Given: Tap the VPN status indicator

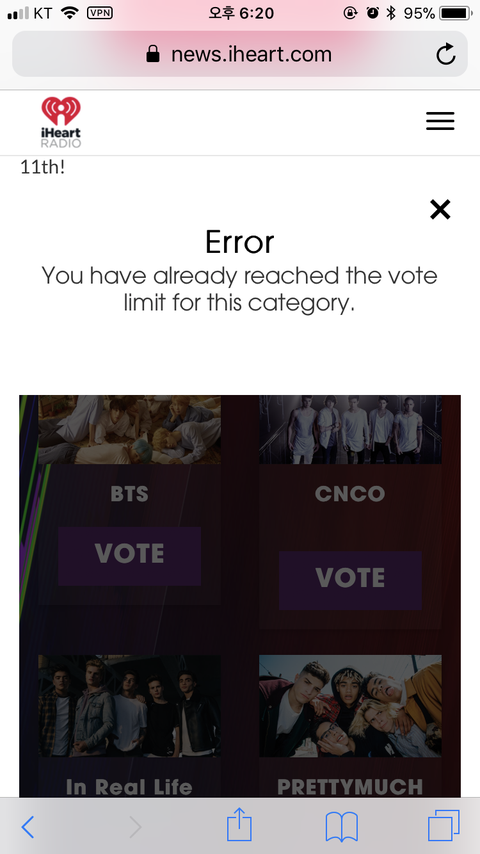Looking at the screenshot, I should click(100, 13).
